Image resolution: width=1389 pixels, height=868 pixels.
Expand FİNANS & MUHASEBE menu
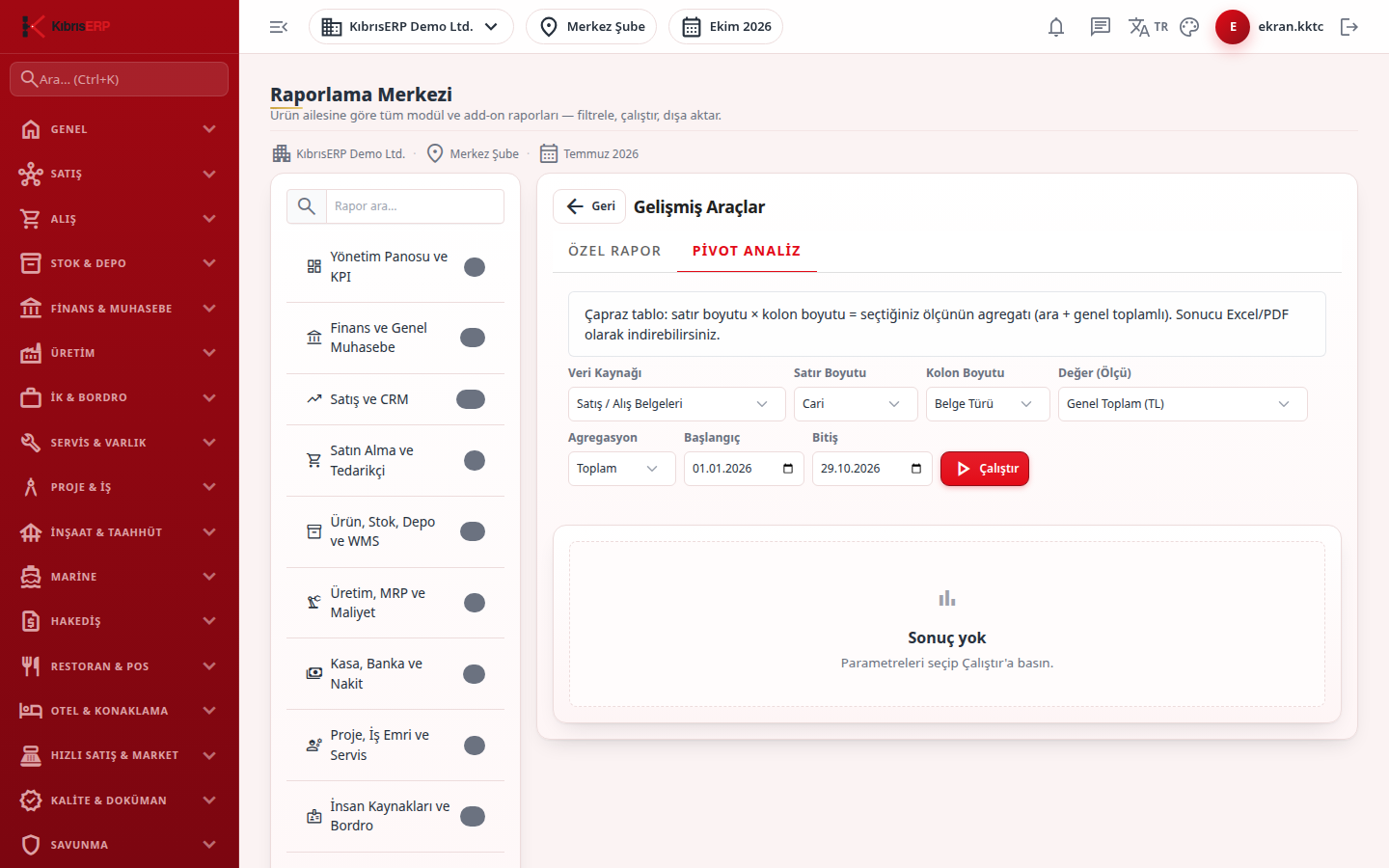pyautogui.click(x=120, y=309)
